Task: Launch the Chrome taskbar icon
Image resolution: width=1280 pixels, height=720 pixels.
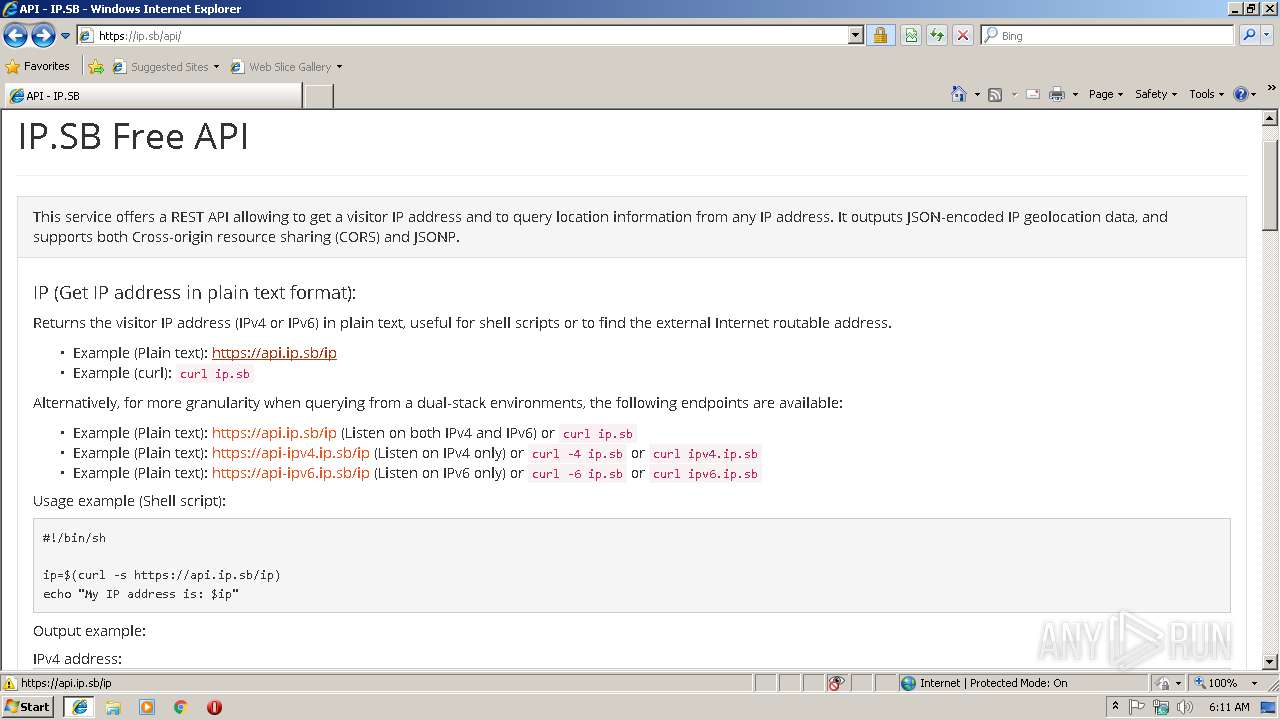Action: coord(181,707)
